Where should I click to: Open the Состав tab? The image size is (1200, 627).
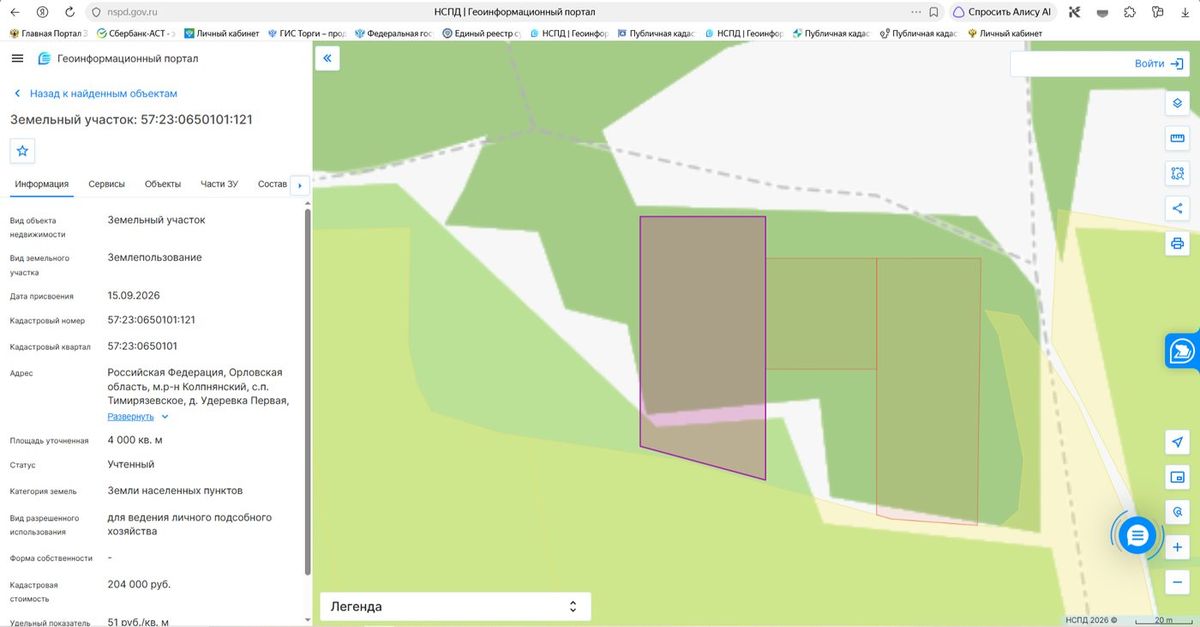point(272,184)
